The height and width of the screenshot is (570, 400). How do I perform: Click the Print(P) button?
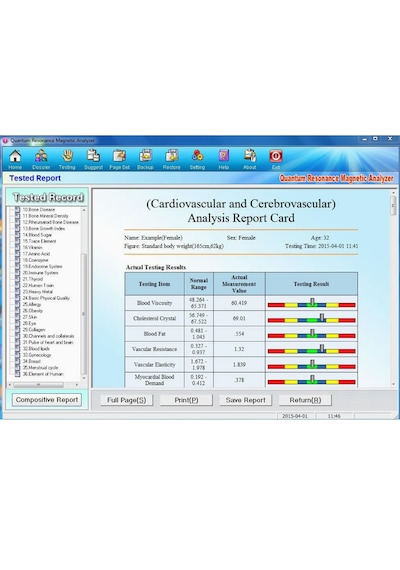186,400
